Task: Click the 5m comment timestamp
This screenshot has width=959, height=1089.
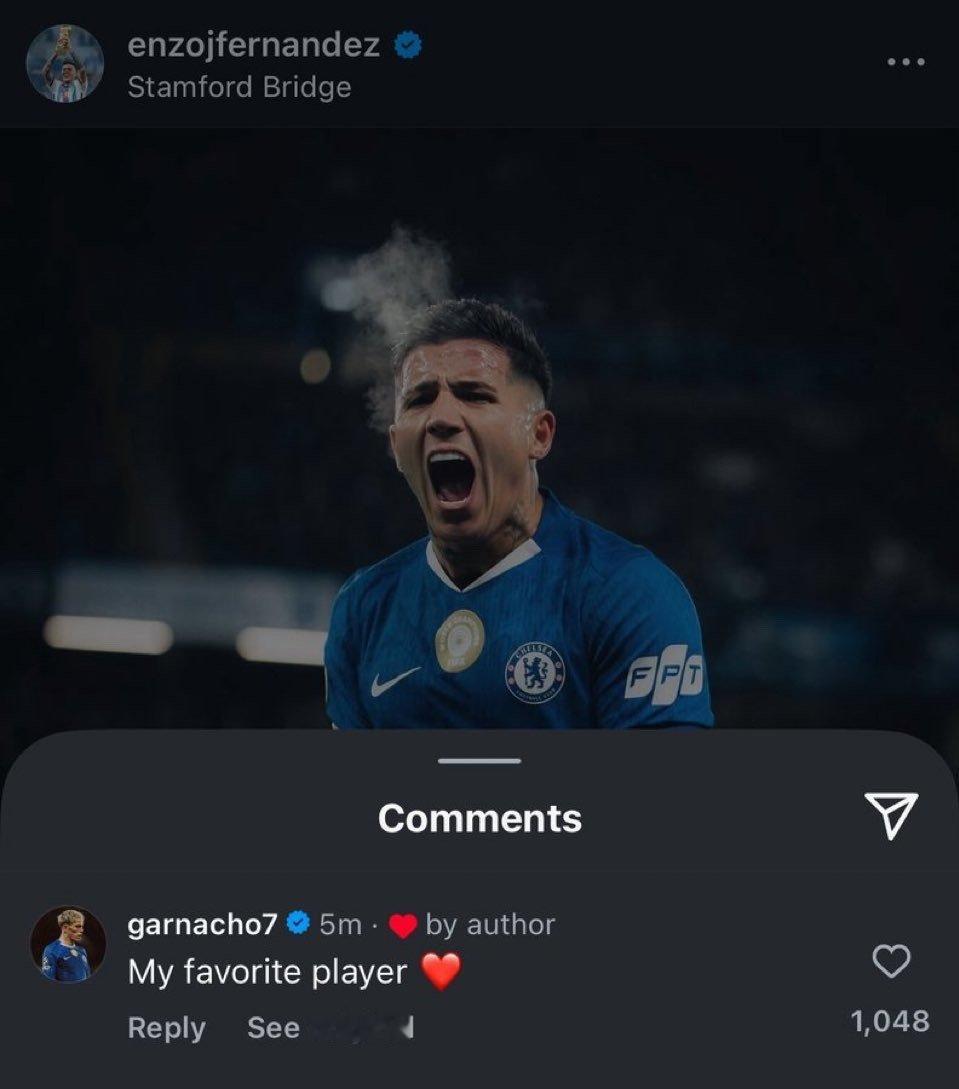Action: 340,925
